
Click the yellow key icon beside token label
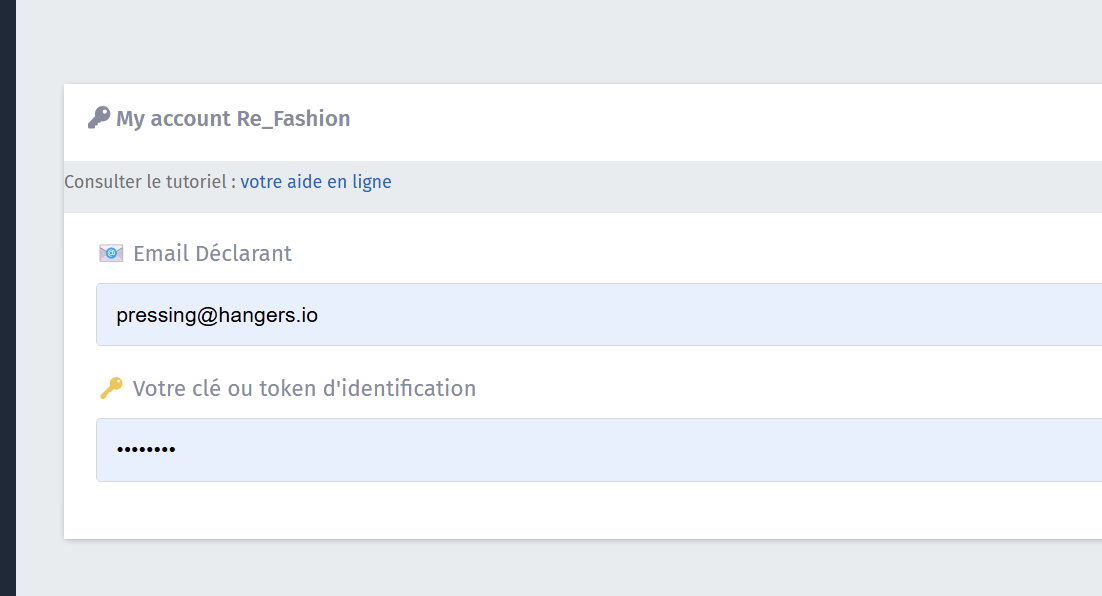pos(111,388)
